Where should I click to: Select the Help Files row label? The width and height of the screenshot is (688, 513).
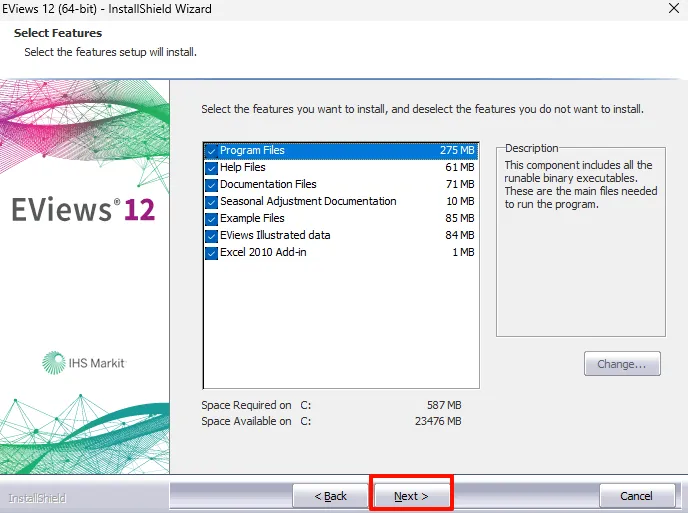click(x=243, y=167)
